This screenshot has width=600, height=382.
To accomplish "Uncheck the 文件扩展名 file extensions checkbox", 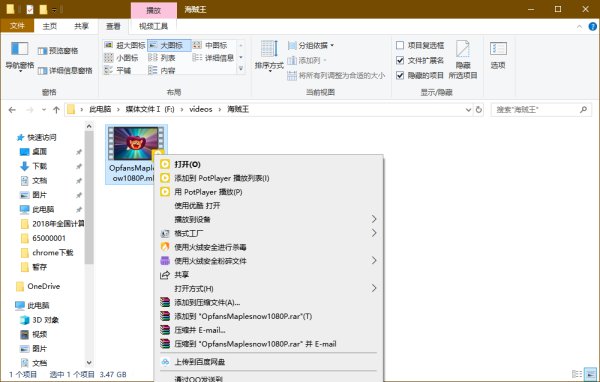I will pos(400,60).
